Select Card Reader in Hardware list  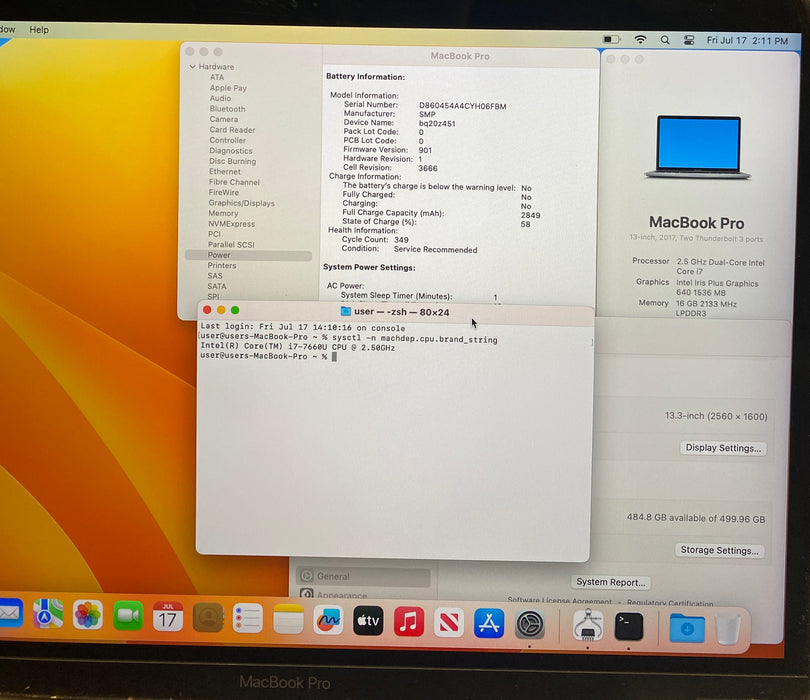(232, 130)
